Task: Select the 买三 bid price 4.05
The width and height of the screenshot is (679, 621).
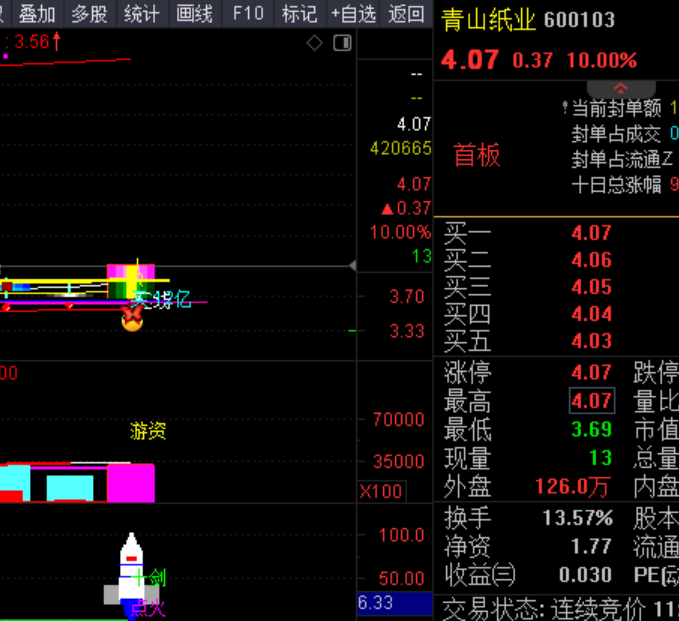Action: point(592,287)
